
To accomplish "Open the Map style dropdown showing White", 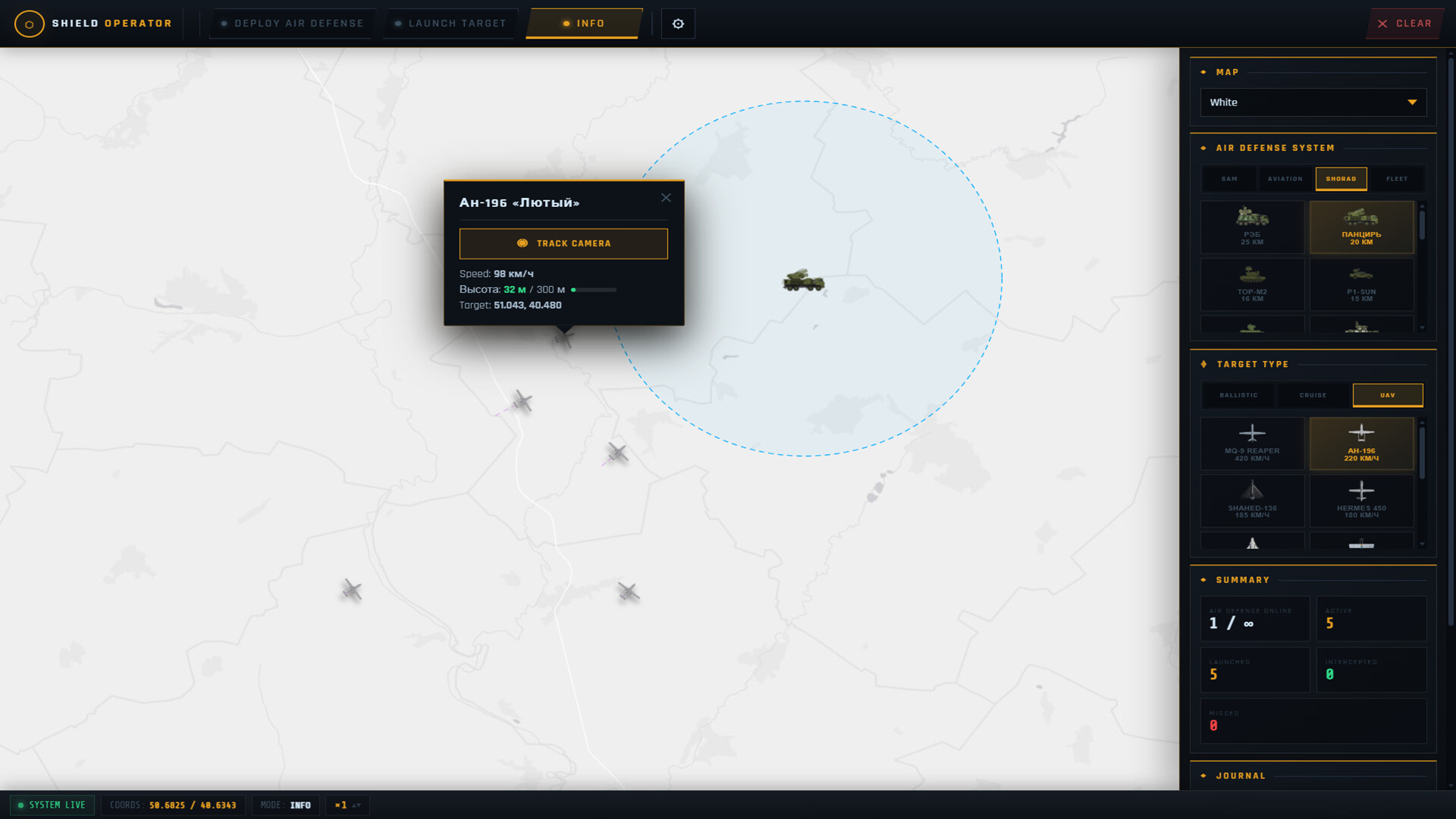I will tap(1313, 102).
